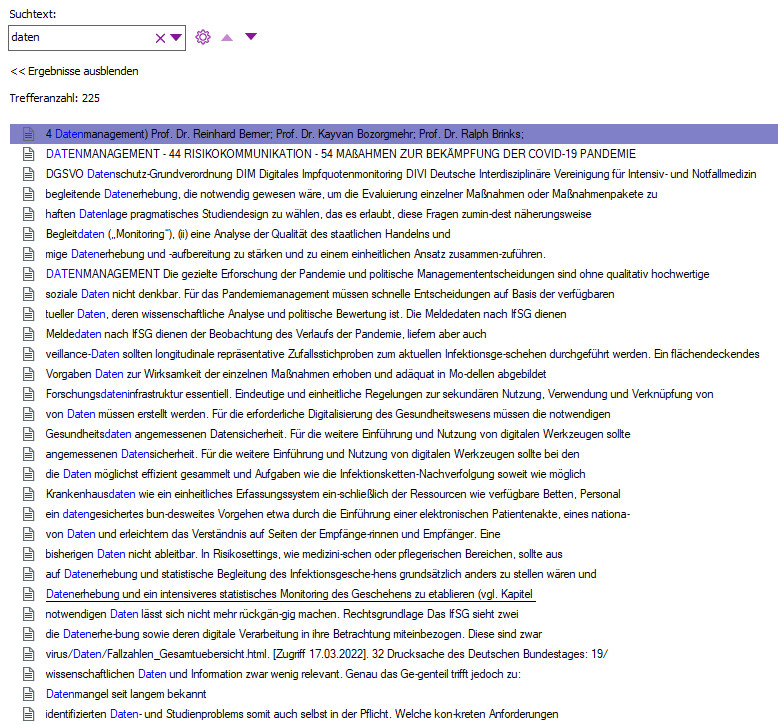
Task: Clear the search text with the X icon
Action: tap(160, 38)
